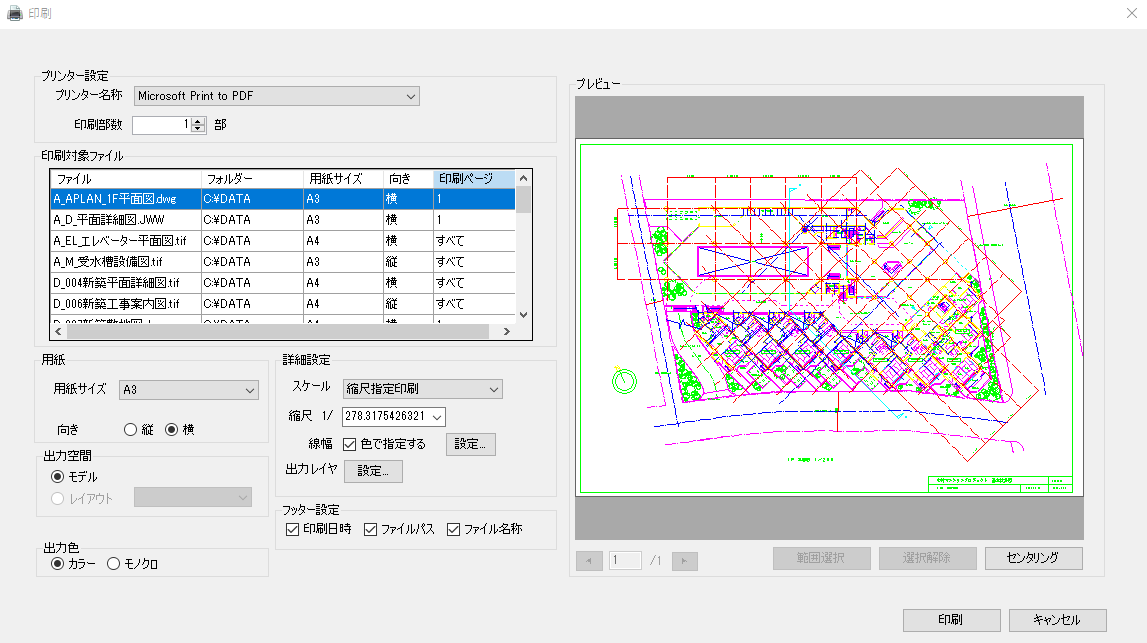Viewport: 1147px width, 643px height.
Task: Click the 用紙サイズ column header
Action: 343,178
